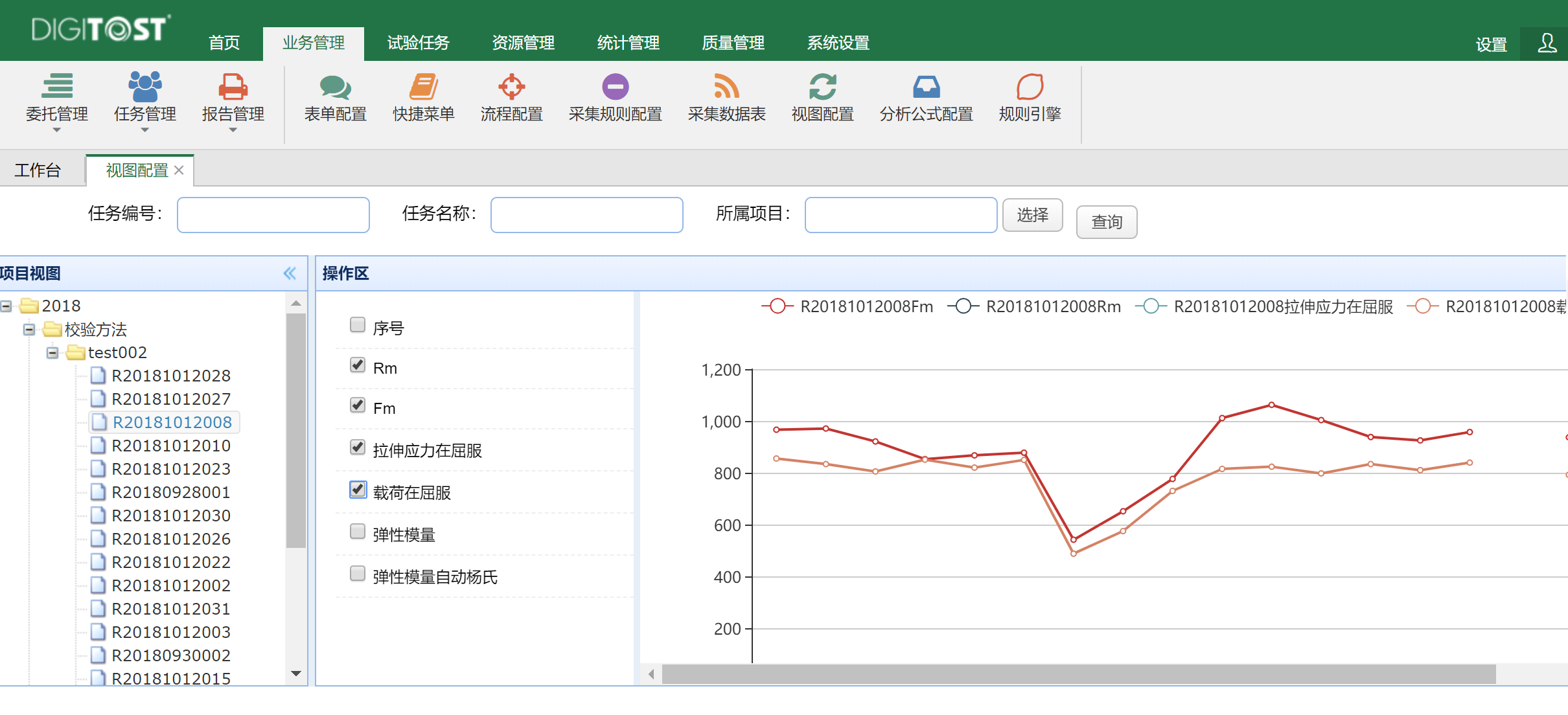Image resolution: width=1568 pixels, height=715 pixels.
Task: Uncheck the Rm checkbox
Action: (358, 365)
